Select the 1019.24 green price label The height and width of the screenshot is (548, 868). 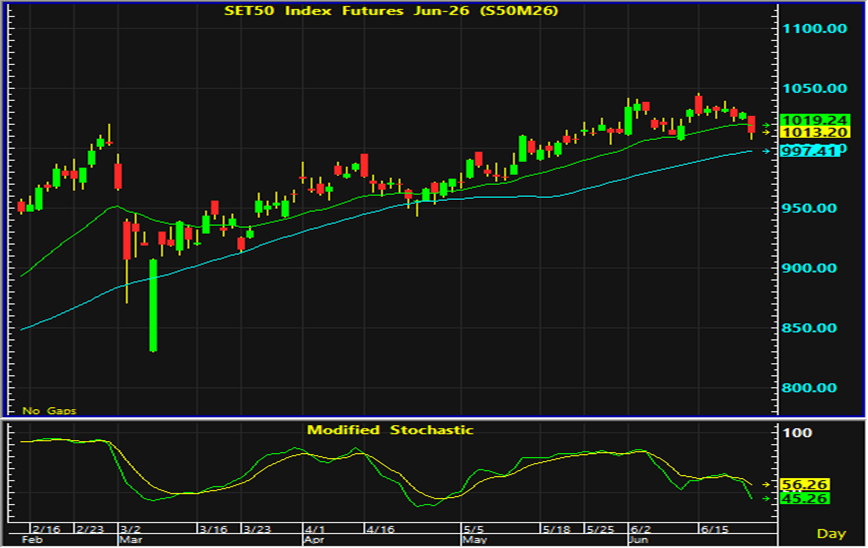pyautogui.click(x=815, y=121)
